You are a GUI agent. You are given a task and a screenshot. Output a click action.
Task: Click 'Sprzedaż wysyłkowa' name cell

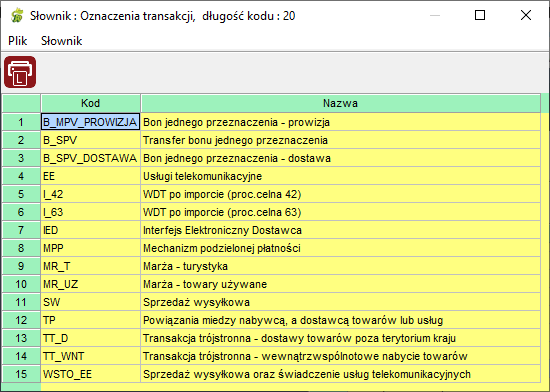pyautogui.click(x=340, y=302)
